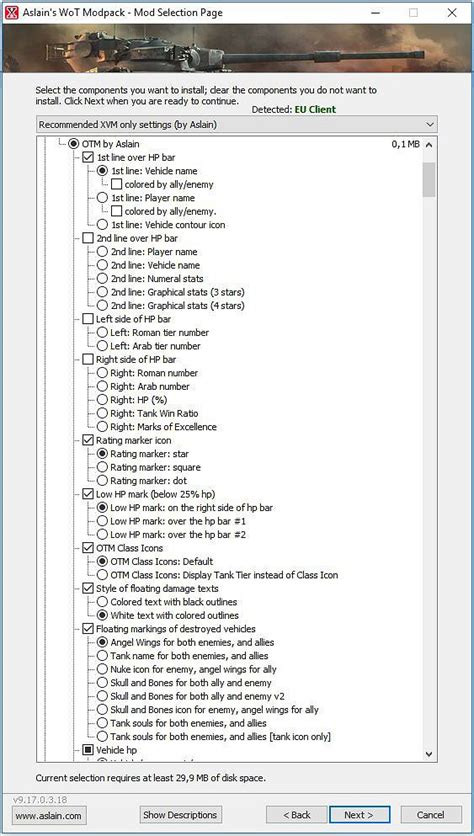
Task: Select Low HP mark: over the hp bar #1
Action: (x=102, y=521)
